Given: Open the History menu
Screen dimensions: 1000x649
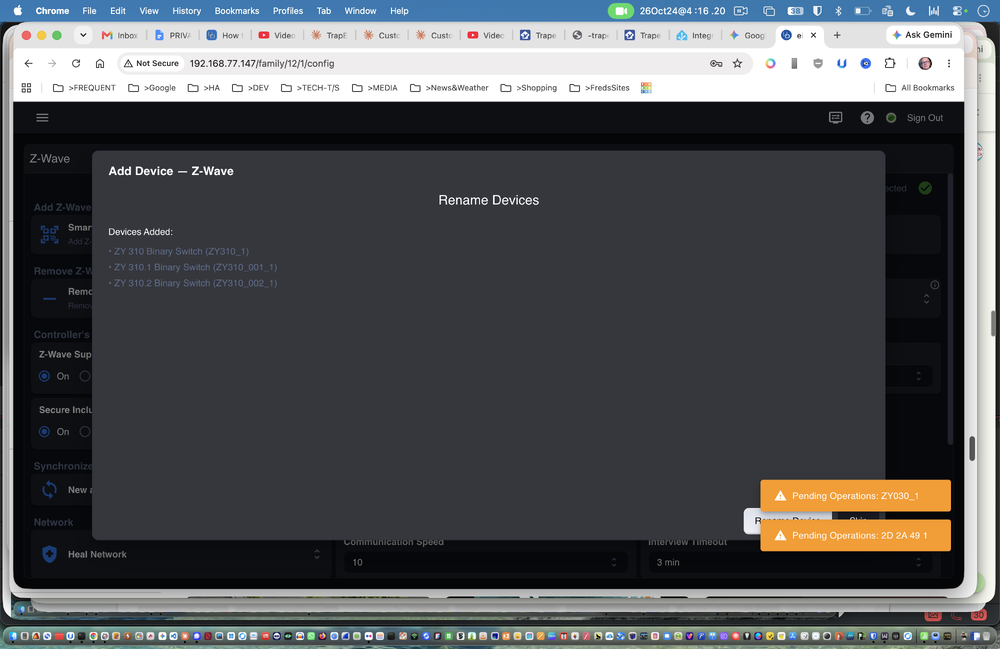Looking at the screenshot, I should coord(186,11).
